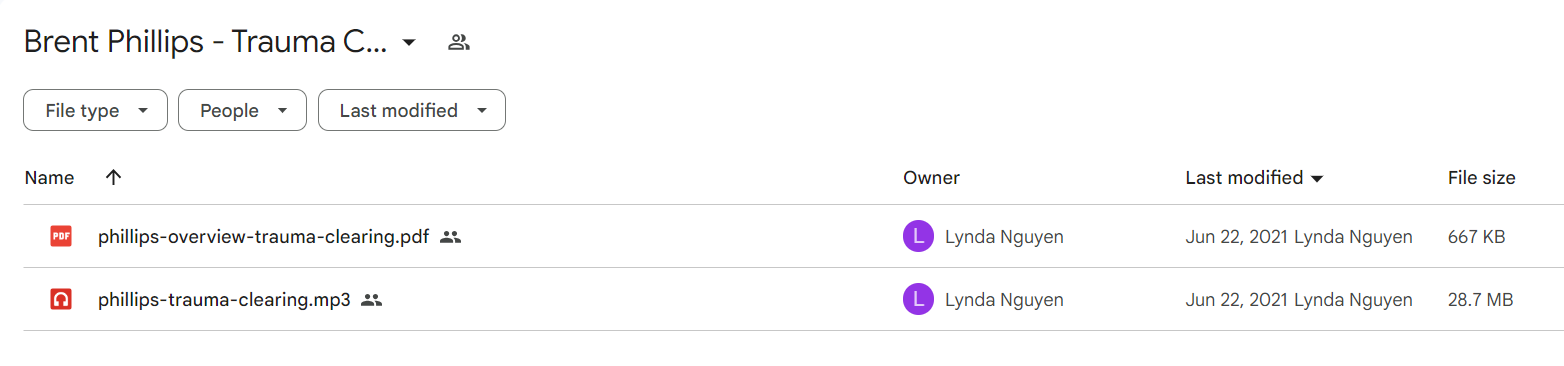Click shared icon next to the mp3 filename
This screenshot has height=366, width=1564.
[372, 299]
